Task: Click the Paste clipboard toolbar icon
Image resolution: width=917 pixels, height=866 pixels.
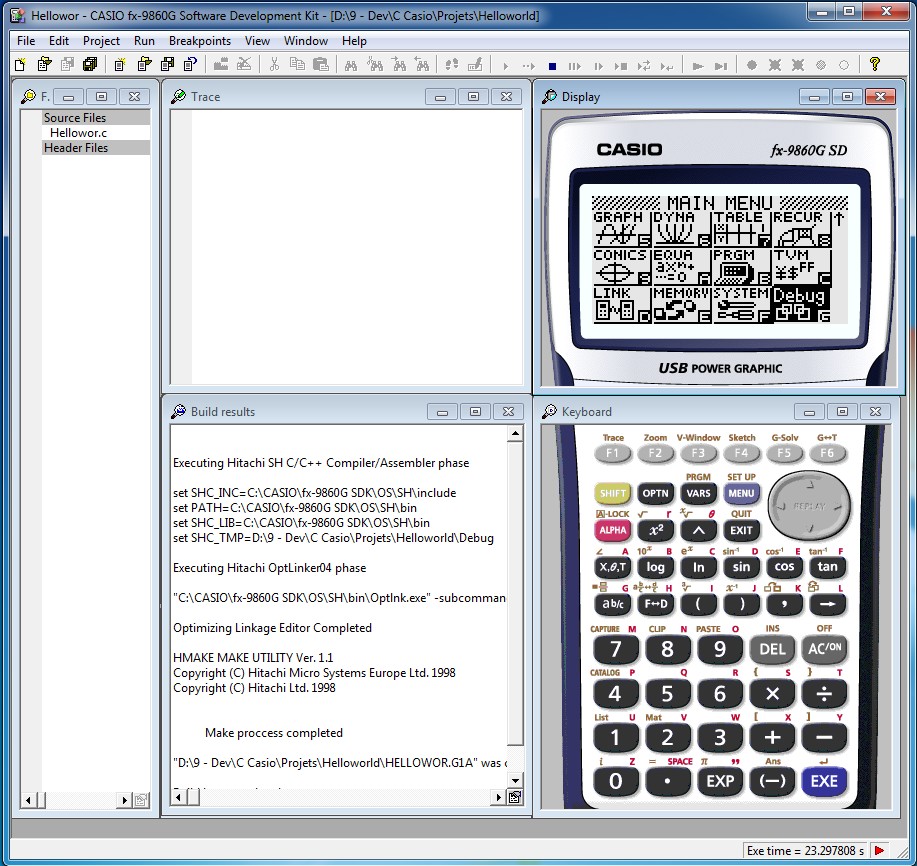Action: click(320, 64)
